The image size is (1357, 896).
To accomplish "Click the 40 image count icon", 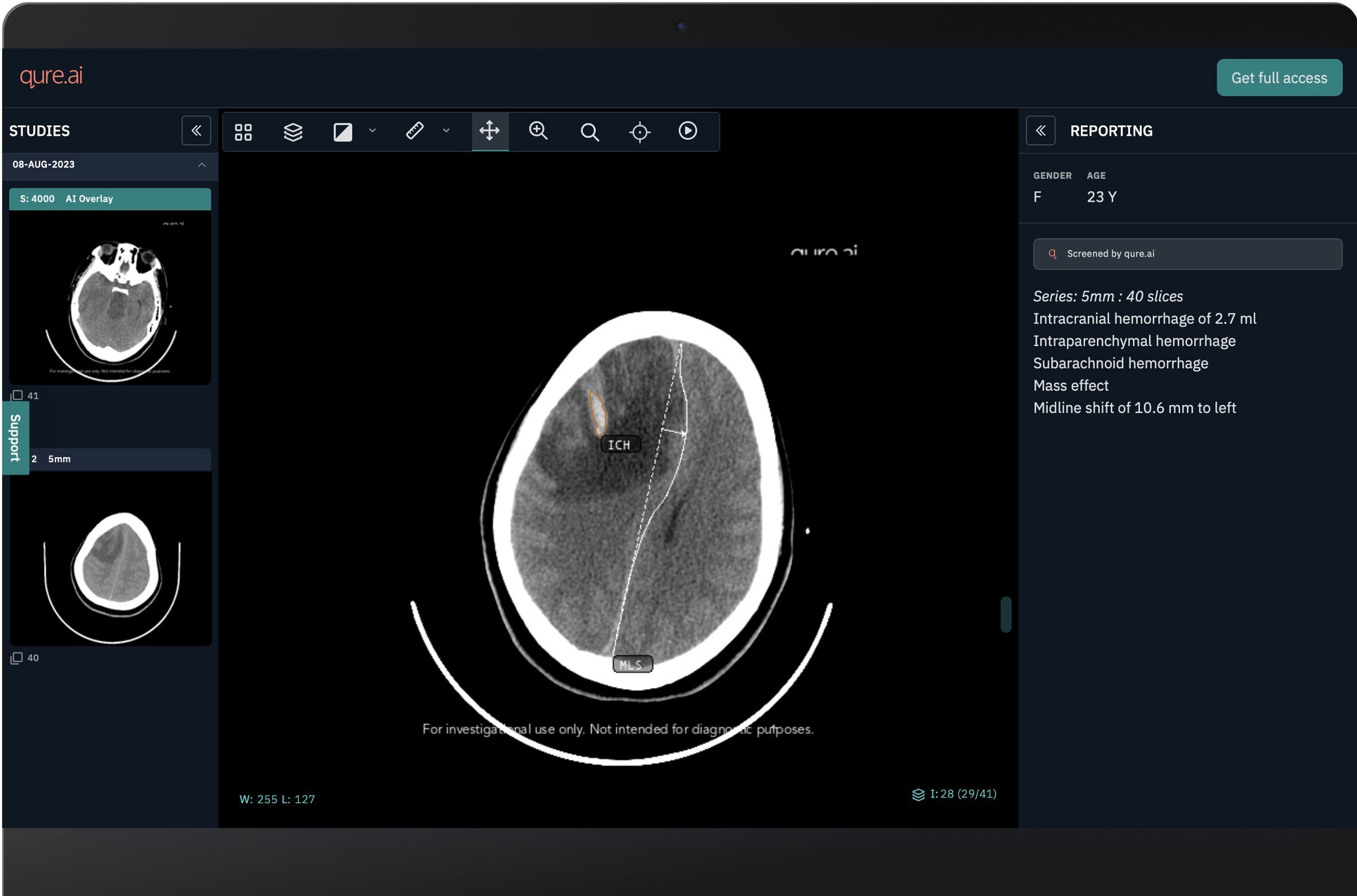I will coord(17,658).
